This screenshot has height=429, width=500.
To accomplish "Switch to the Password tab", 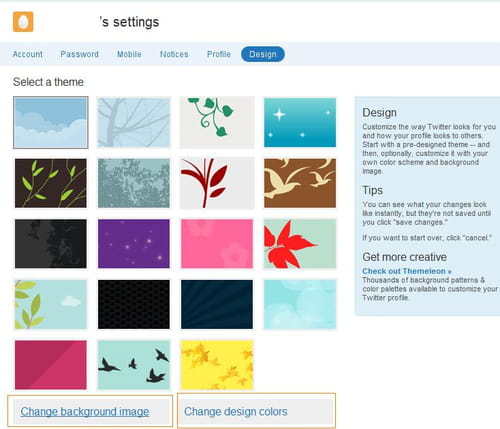I will point(79,54).
